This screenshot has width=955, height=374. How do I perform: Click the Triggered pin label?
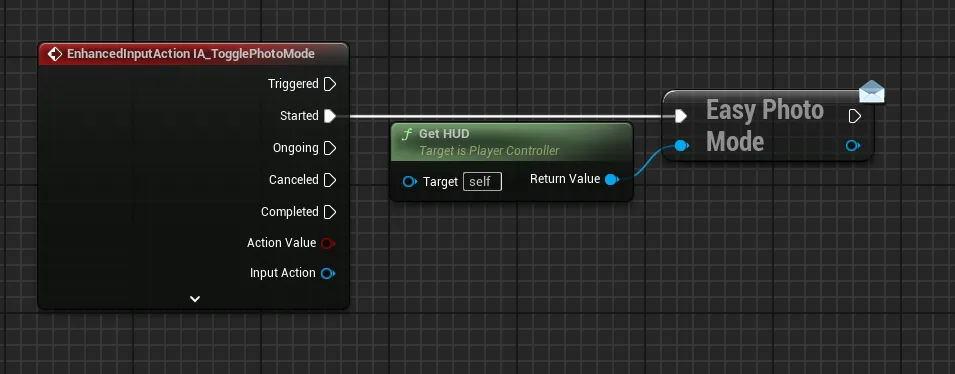click(x=293, y=84)
